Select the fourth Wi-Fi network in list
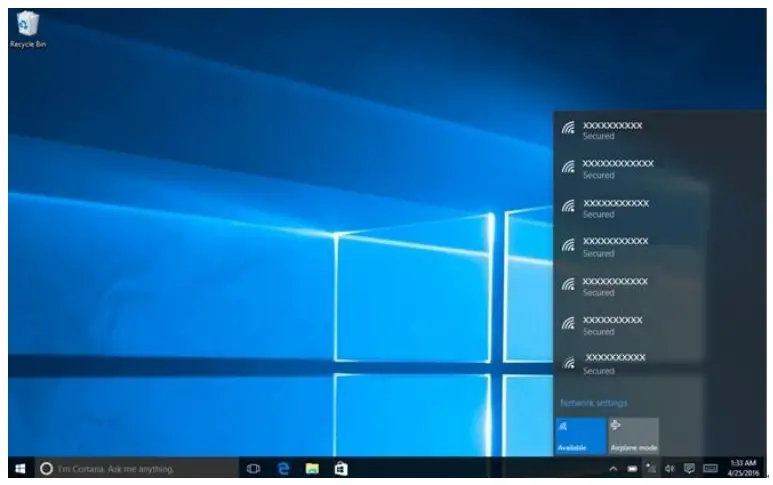Screen dimensions: 773x485 coord(660,246)
